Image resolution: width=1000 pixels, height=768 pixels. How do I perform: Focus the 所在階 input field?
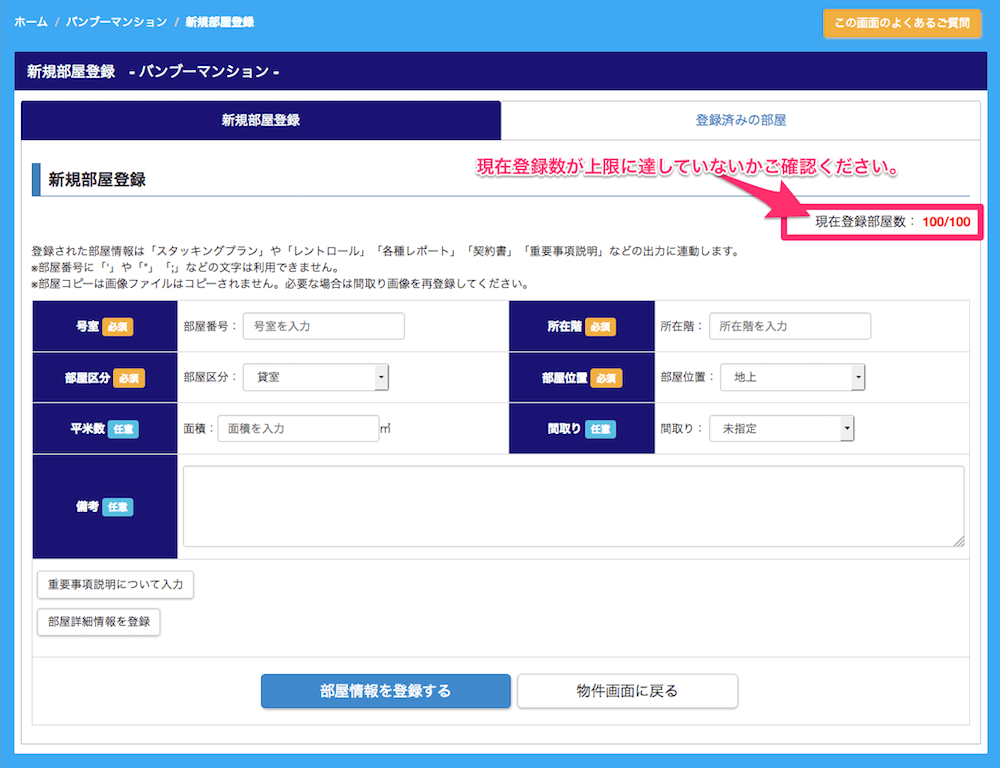[790, 326]
